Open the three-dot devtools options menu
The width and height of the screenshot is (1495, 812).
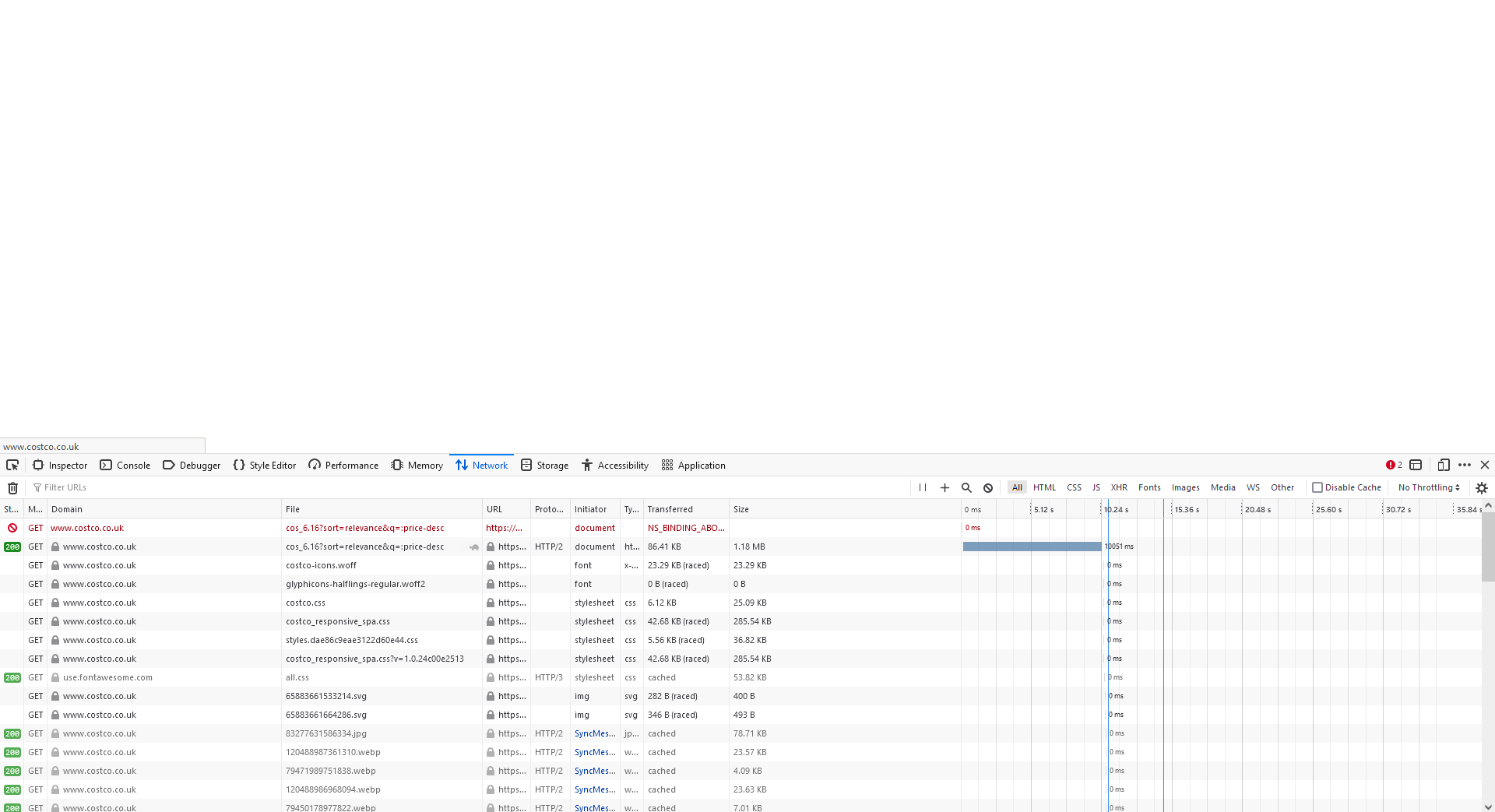coord(1465,465)
